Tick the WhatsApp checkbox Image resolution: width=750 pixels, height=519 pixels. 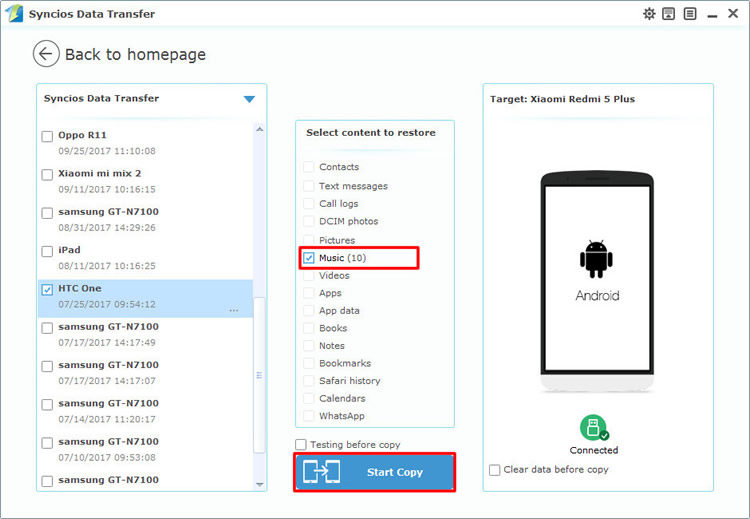[309, 416]
